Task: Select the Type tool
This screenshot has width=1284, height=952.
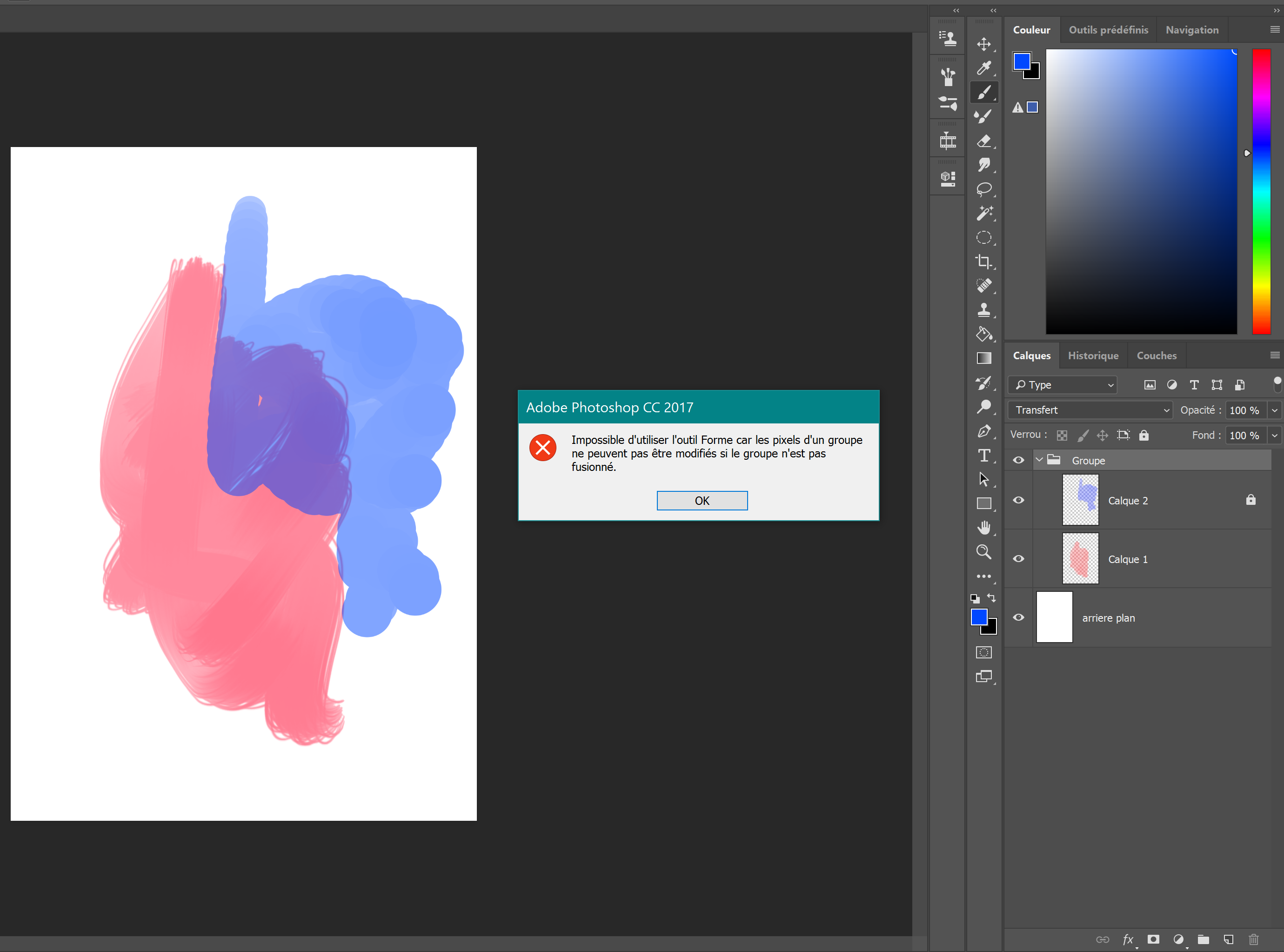Action: pyautogui.click(x=984, y=455)
